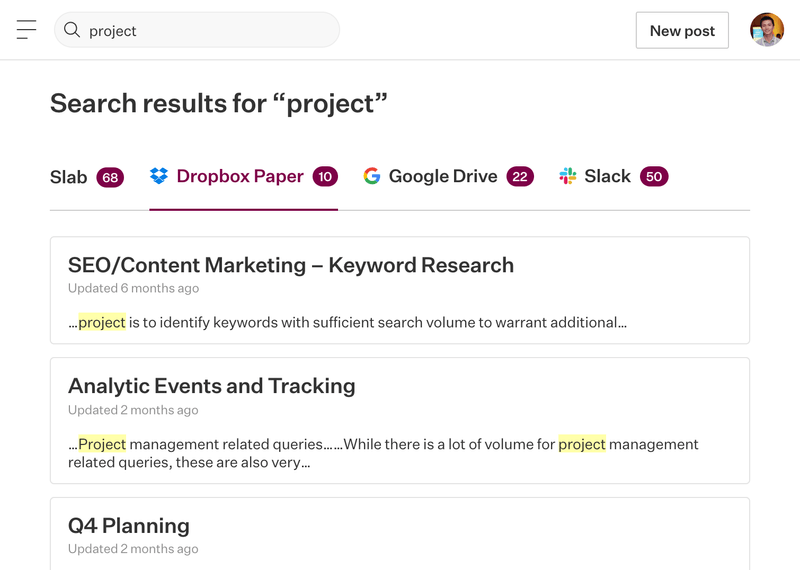
Task: Click highlighted "project" in SEO result snippet
Action: 102,322
